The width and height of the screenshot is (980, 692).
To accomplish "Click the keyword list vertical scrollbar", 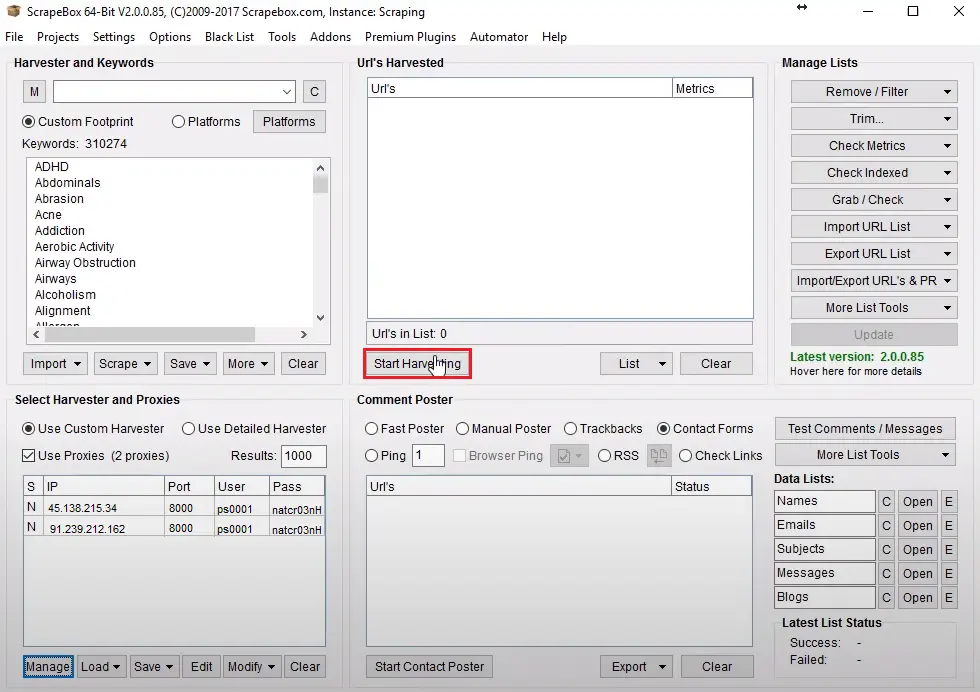I will tap(321, 240).
